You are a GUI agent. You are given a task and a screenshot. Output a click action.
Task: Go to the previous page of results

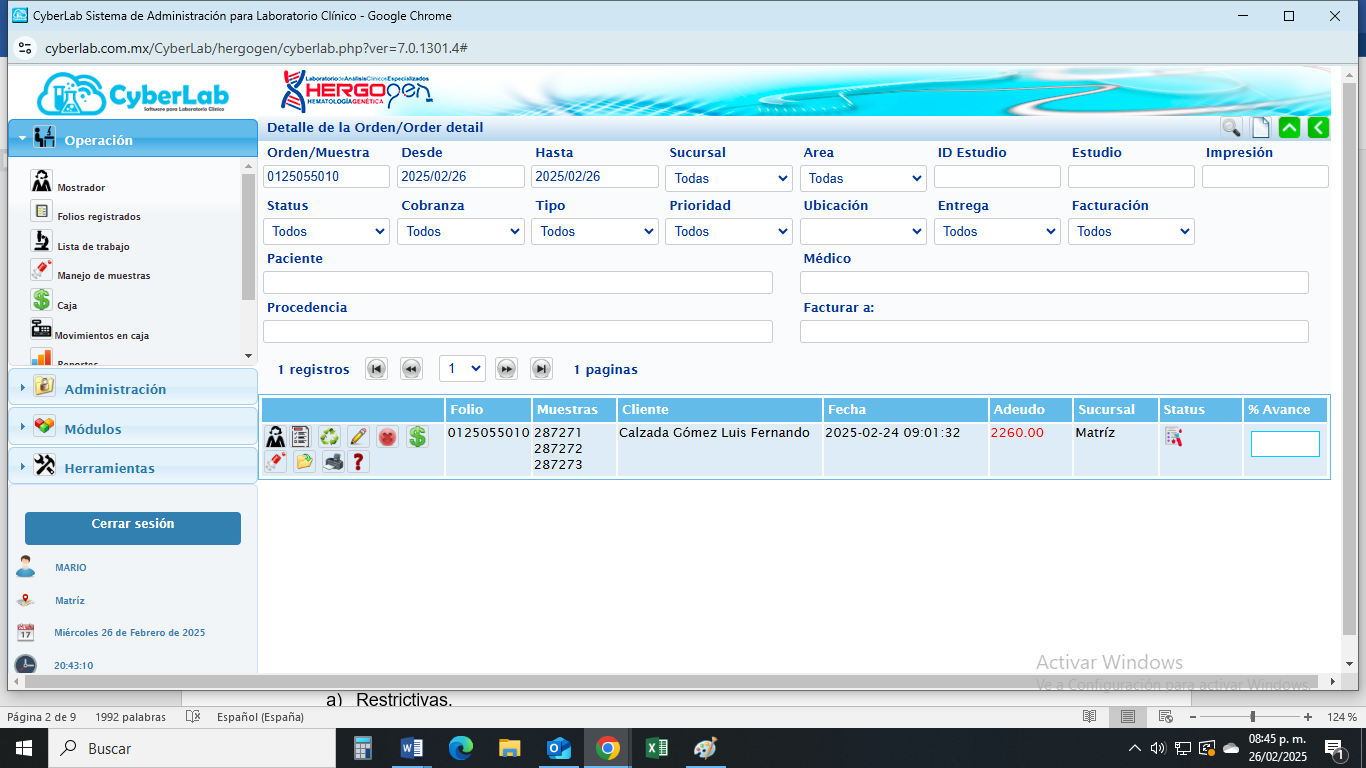click(x=411, y=369)
